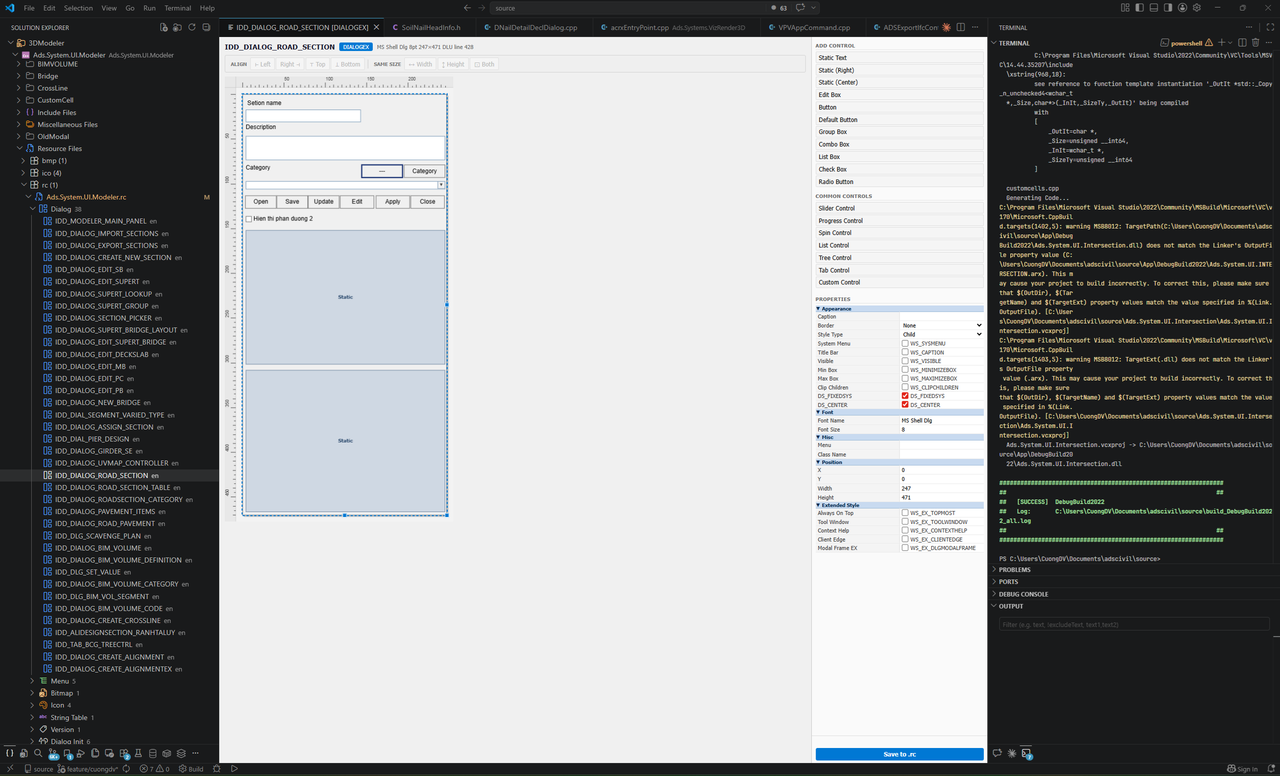The height and width of the screenshot is (776, 1280).
Task: Click Build in the status bar
Action: click(x=190, y=769)
